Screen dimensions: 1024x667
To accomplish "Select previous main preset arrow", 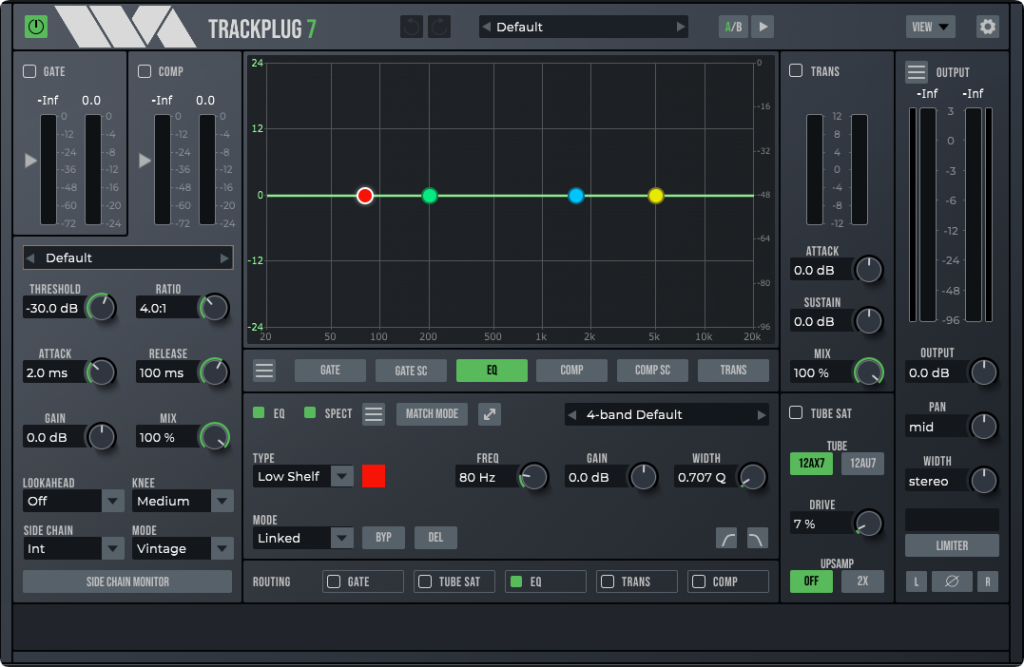I will pos(487,27).
